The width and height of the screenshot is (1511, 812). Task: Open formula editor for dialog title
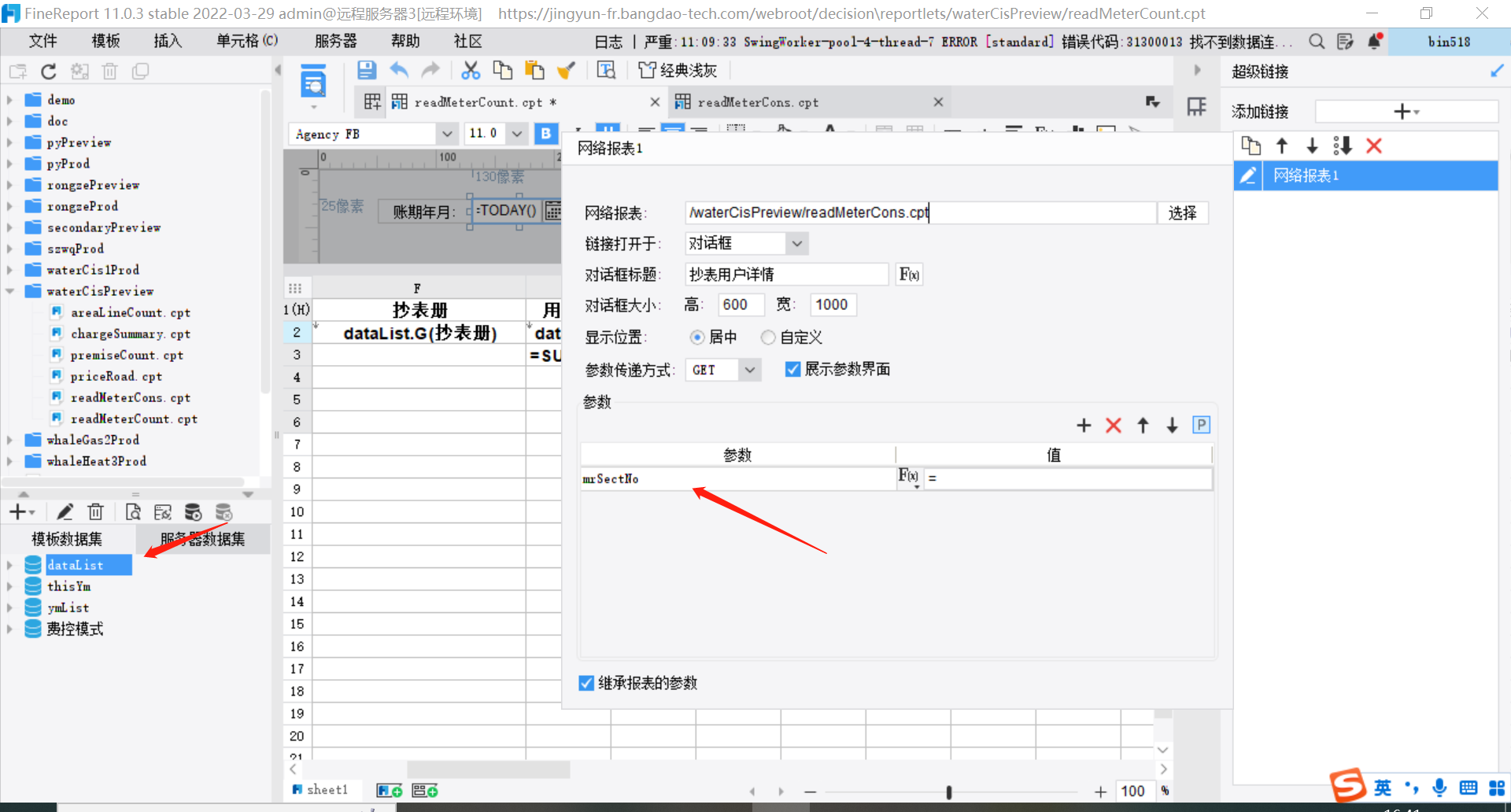pos(909,275)
